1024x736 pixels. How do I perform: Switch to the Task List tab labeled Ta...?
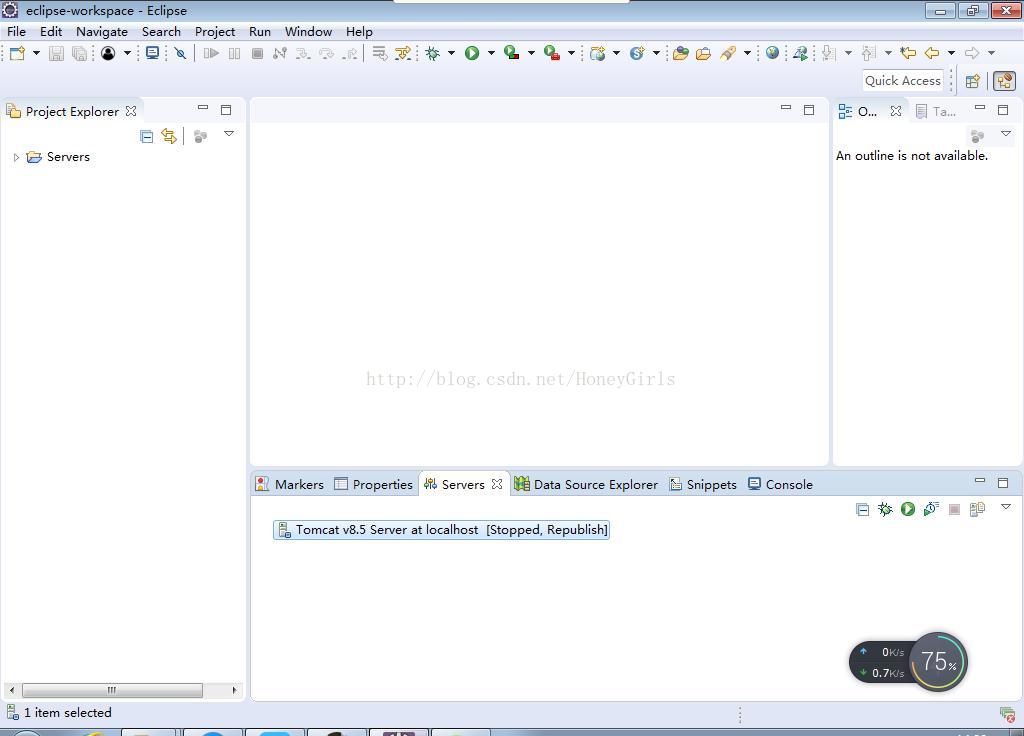[x=936, y=112]
